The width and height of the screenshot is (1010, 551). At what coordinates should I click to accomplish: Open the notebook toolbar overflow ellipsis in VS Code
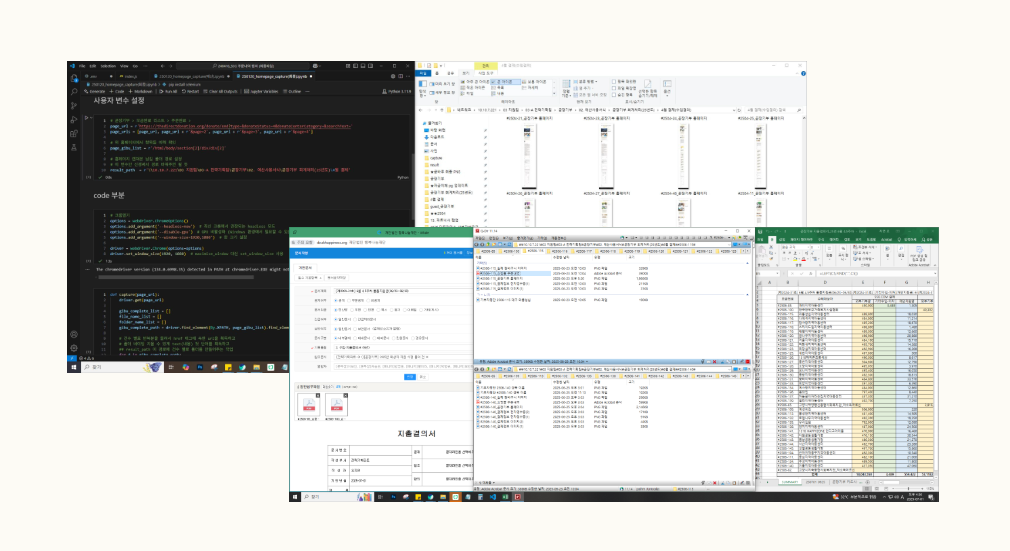307,92
